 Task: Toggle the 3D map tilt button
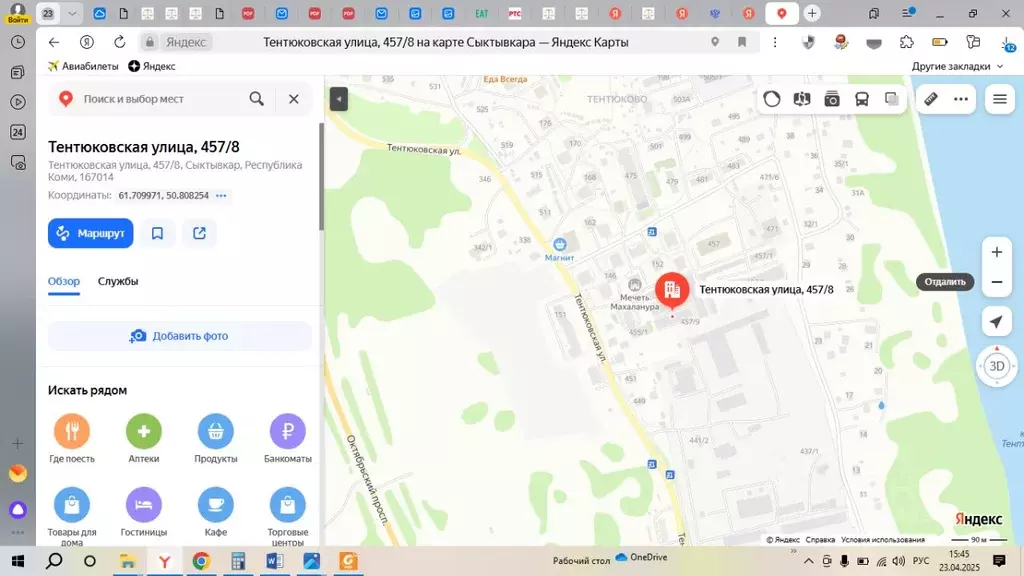pyautogui.click(x=997, y=366)
